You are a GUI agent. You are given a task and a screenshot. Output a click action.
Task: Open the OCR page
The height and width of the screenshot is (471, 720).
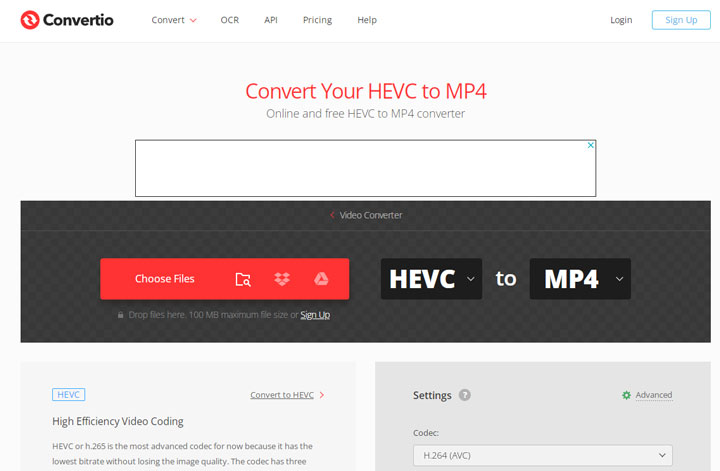[x=230, y=20]
